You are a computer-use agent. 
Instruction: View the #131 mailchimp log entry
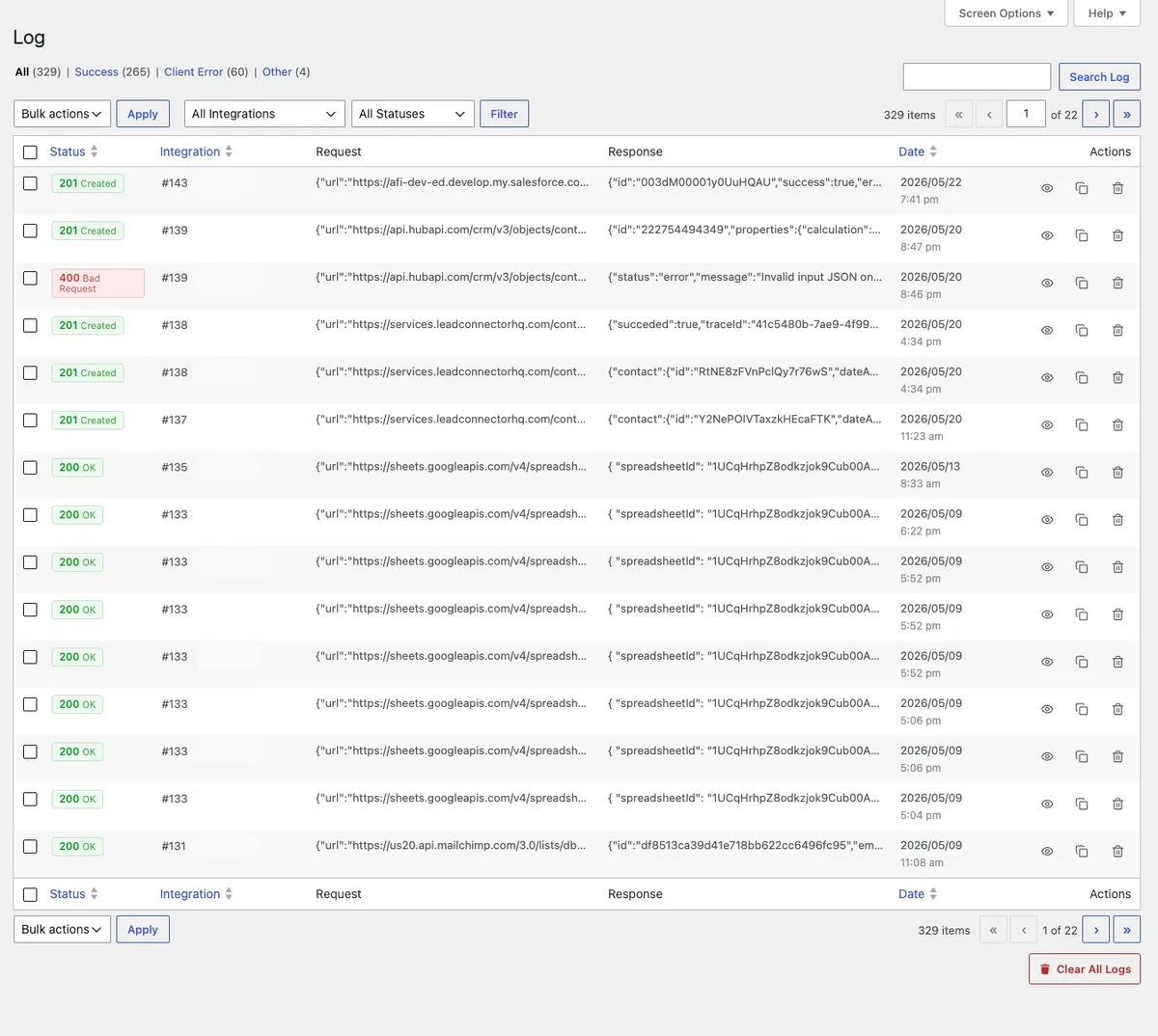coord(1047,851)
